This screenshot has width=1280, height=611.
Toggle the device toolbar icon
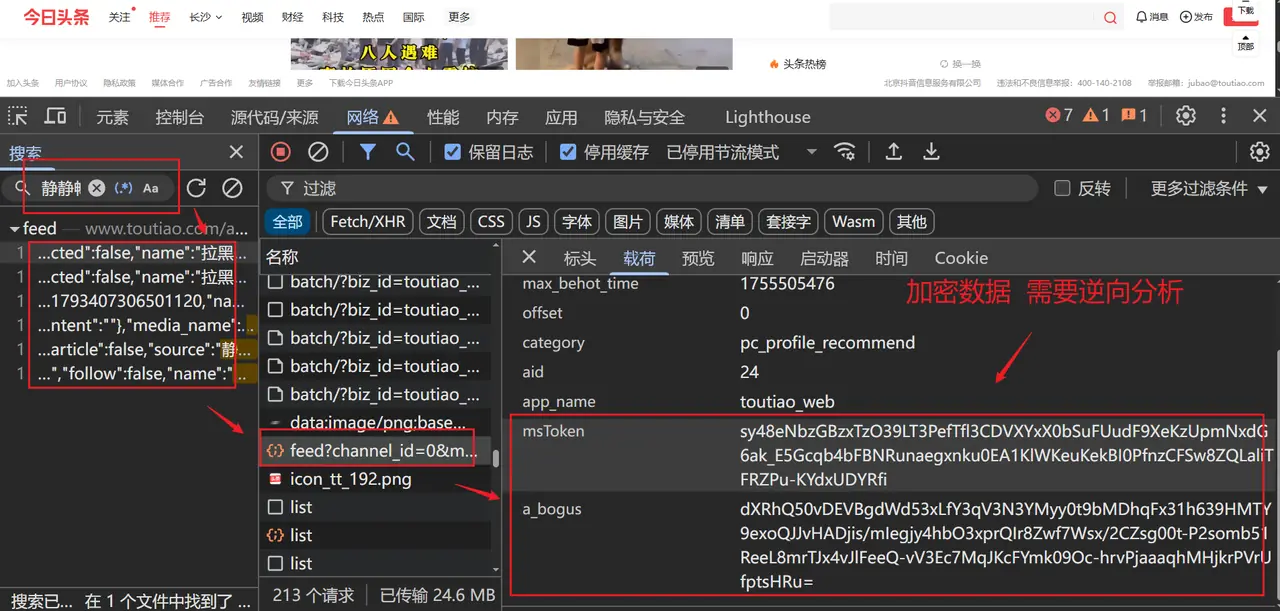(x=56, y=116)
